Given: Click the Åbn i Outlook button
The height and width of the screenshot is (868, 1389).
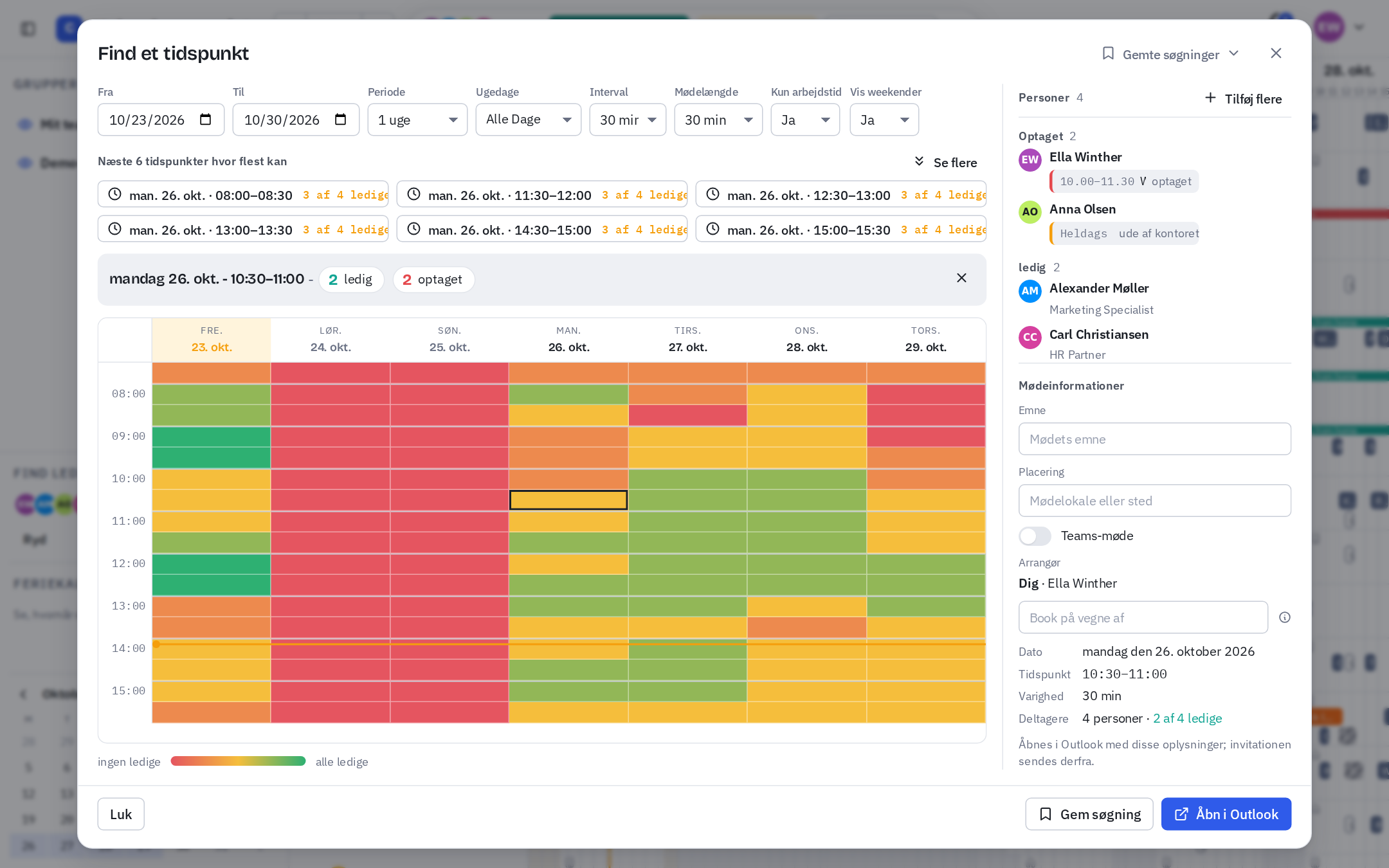Looking at the screenshot, I should [x=1226, y=814].
